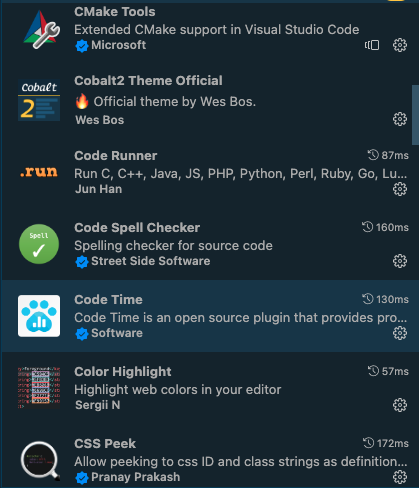Click the extensions list scrollbar thumb
Viewport: 419px width, 488px height.
(415, 115)
